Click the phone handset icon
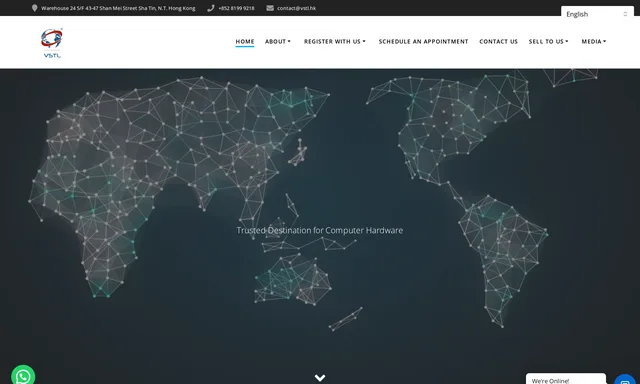640x384 pixels. tap(211, 8)
